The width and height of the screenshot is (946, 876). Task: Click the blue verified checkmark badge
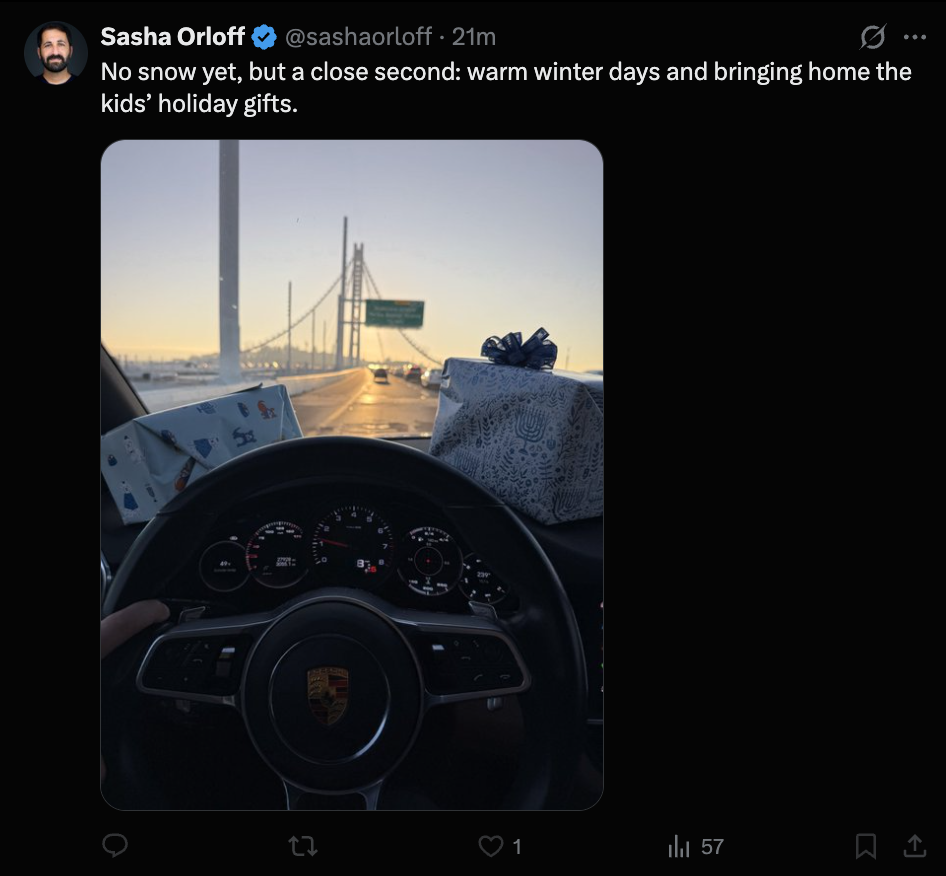tap(264, 37)
